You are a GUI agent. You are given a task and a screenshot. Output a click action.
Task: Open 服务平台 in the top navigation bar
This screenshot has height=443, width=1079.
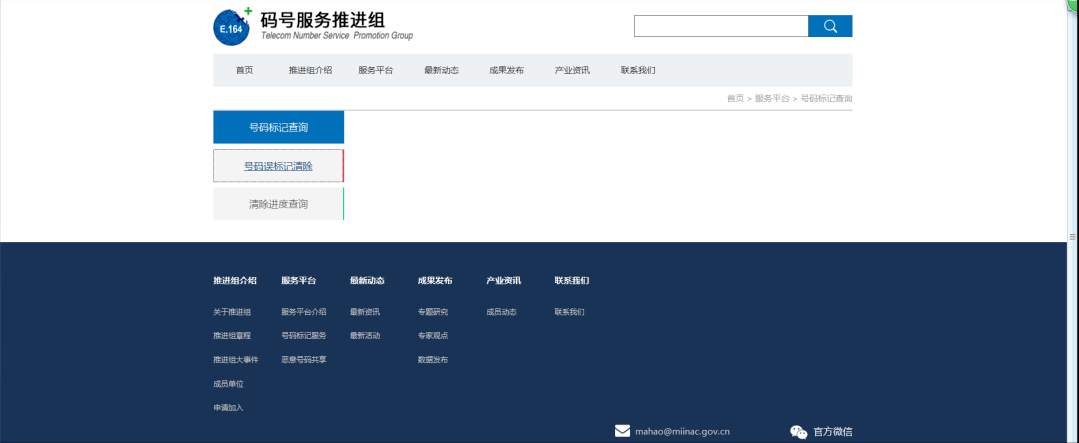tap(376, 70)
